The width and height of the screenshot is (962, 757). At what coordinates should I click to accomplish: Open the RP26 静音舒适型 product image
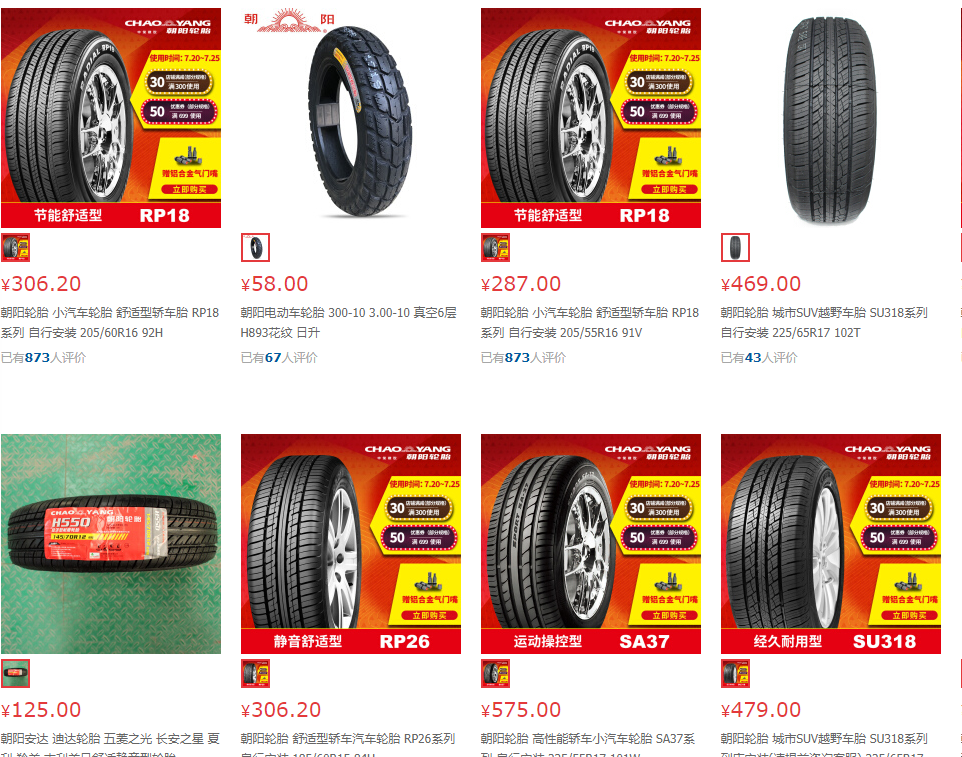[x=351, y=544]
